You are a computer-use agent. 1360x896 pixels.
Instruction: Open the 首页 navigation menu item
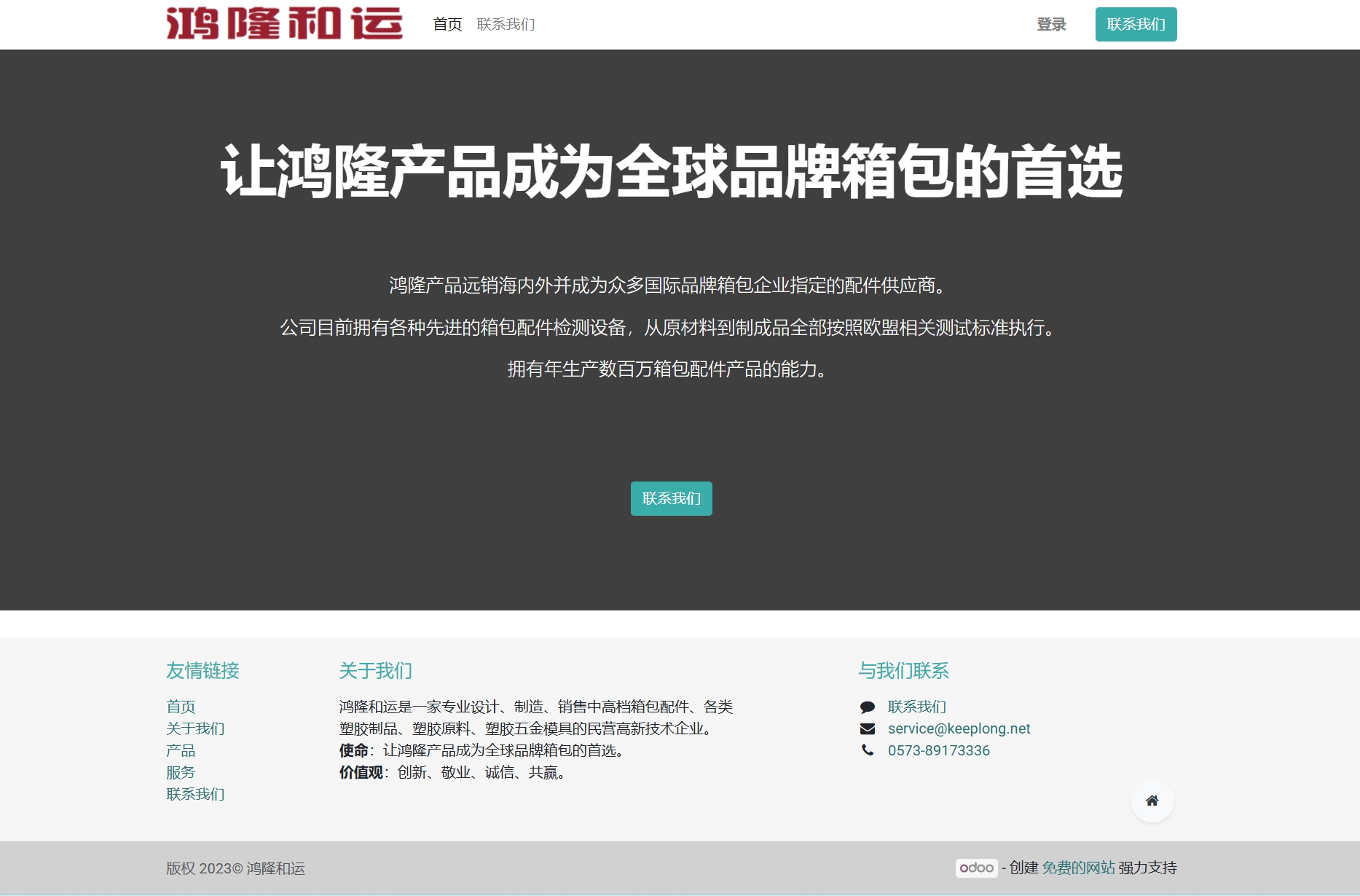tap(447, 25)
